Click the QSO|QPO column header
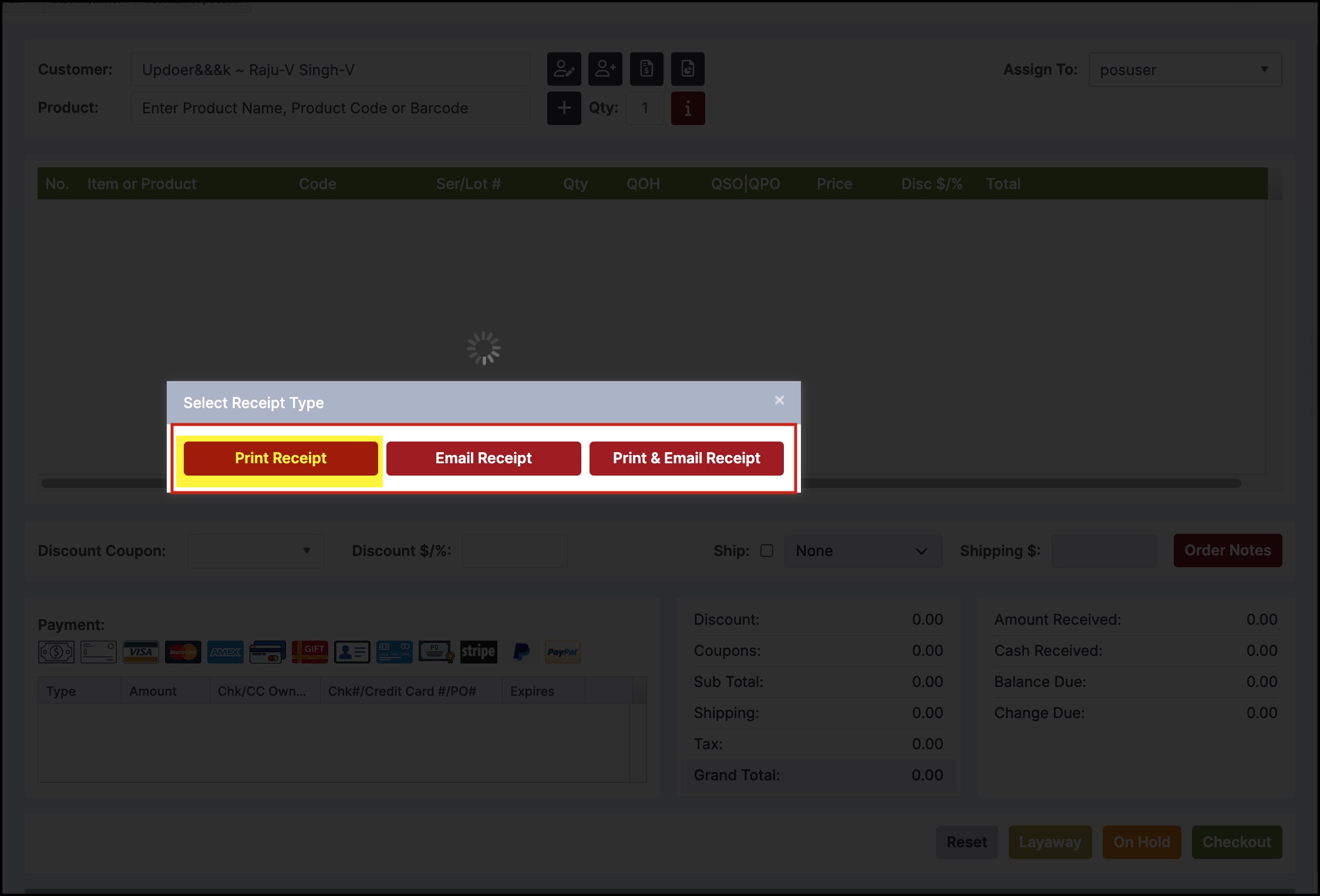This screenshot has height=896, width=1320. (x=746, y=184)
